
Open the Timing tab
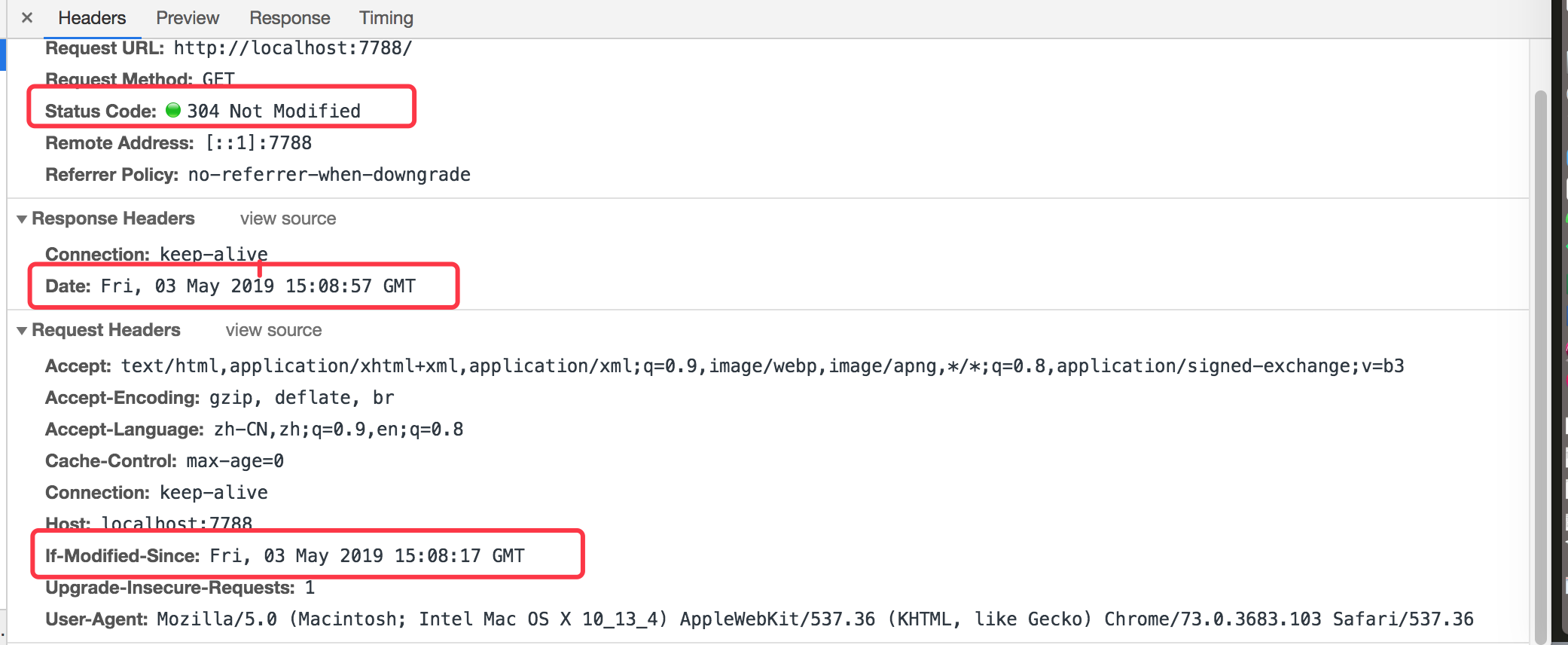point(386,17)
